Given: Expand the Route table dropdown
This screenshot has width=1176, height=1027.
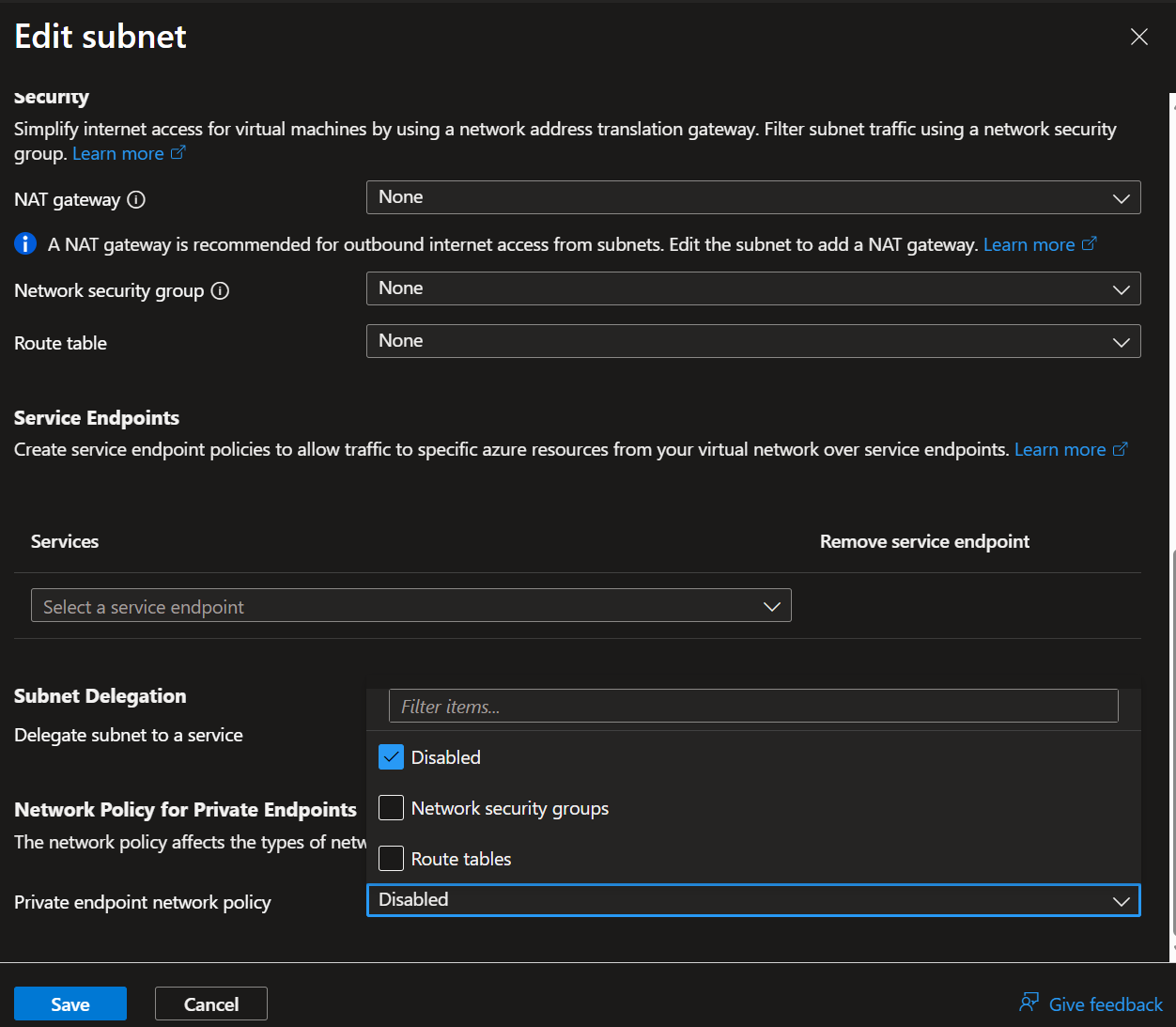Looking at the screenshot, I should (x=753, y=341).
